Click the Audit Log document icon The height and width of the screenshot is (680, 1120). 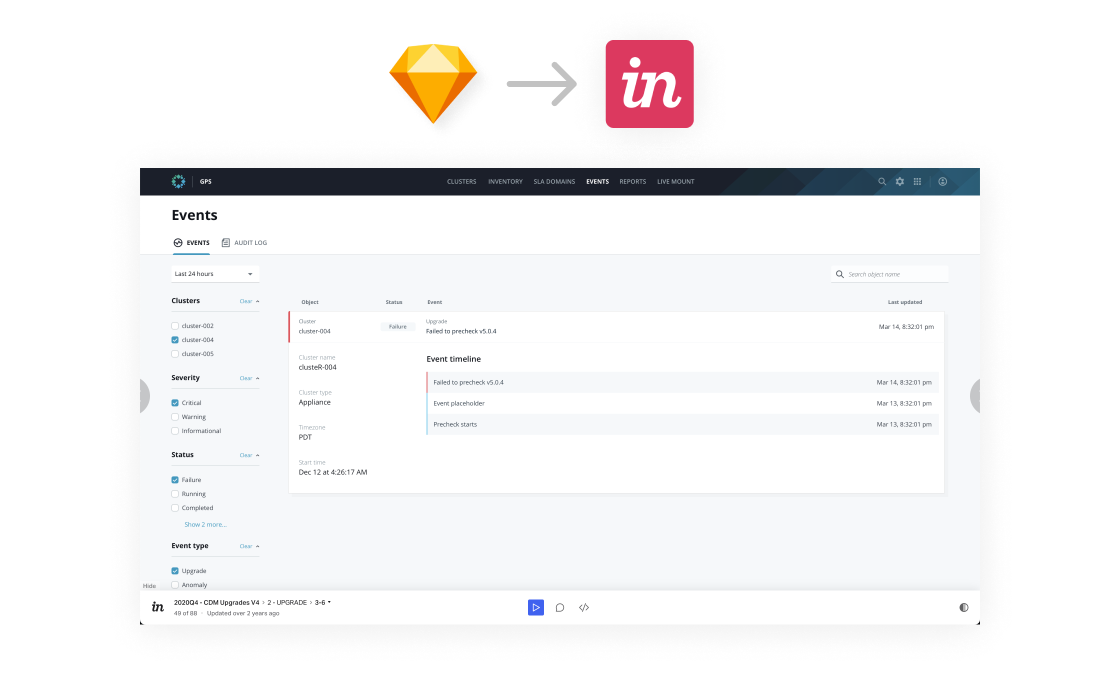(x=226, y=243)
